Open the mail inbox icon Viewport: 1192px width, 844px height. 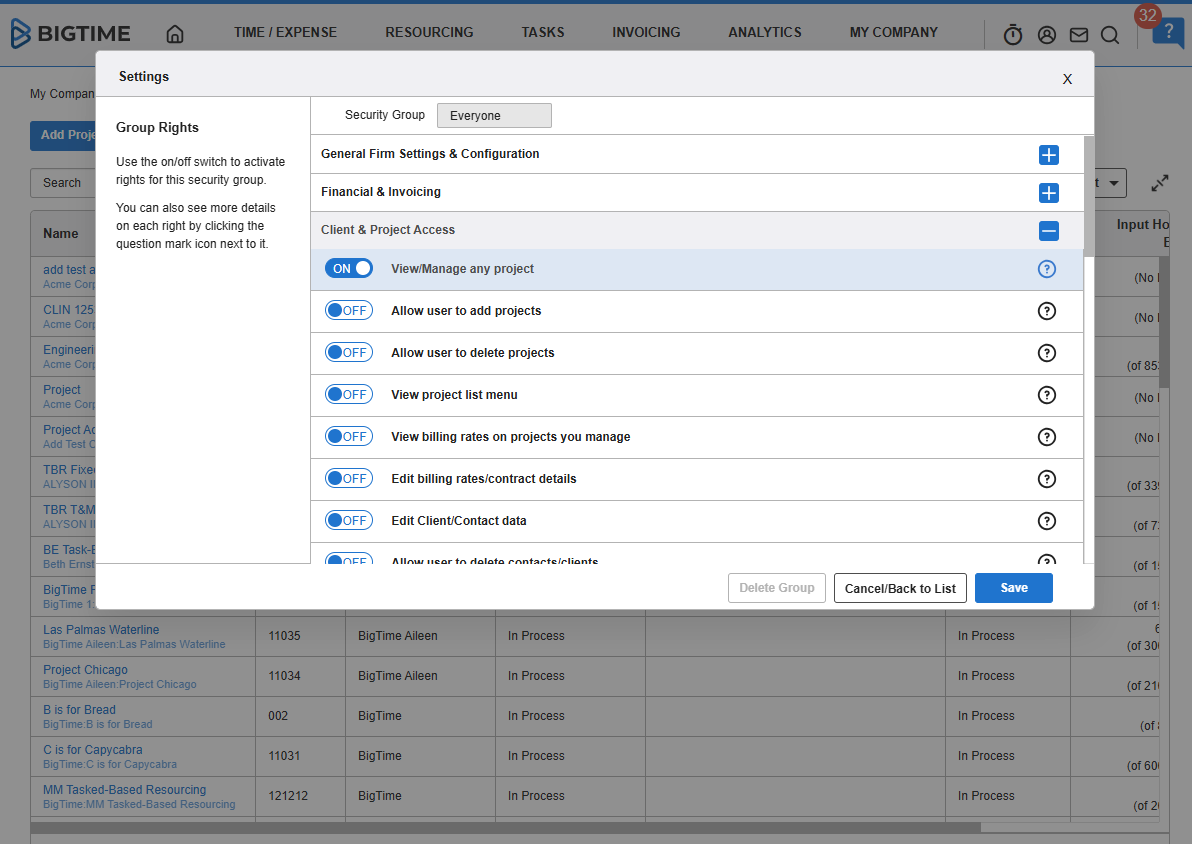(1079, 35)
